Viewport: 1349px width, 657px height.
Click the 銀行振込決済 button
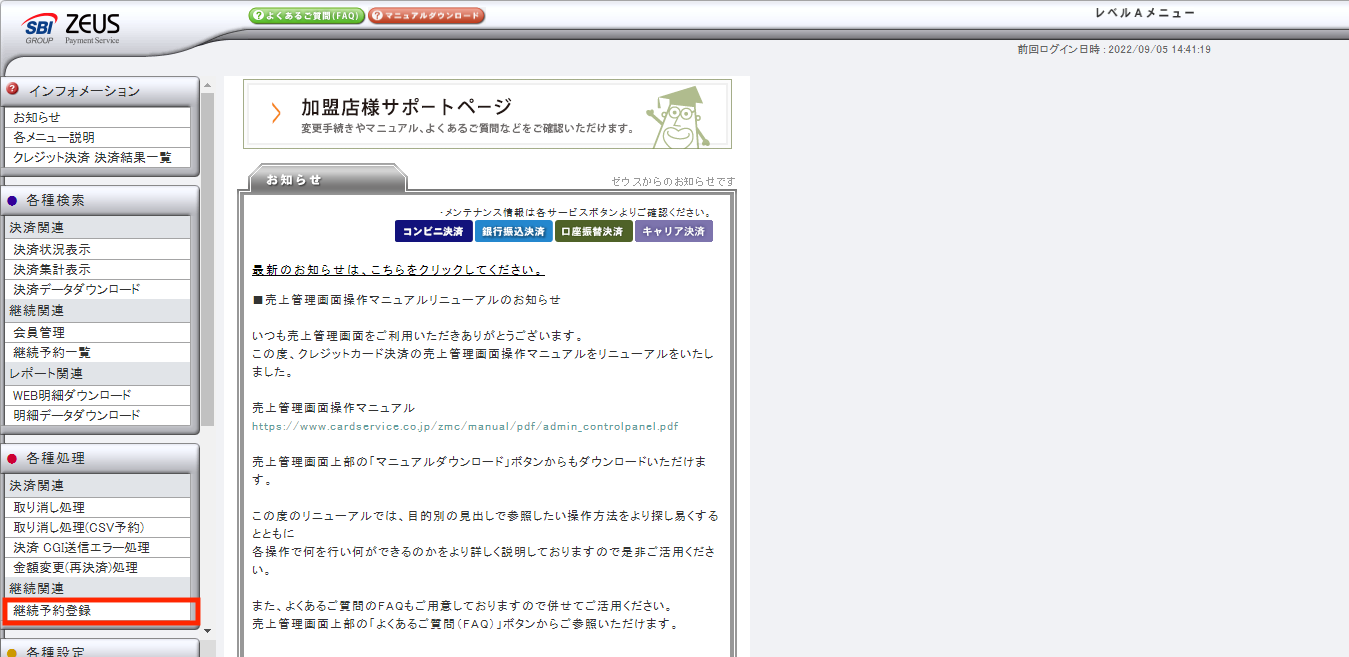[513, 231]
